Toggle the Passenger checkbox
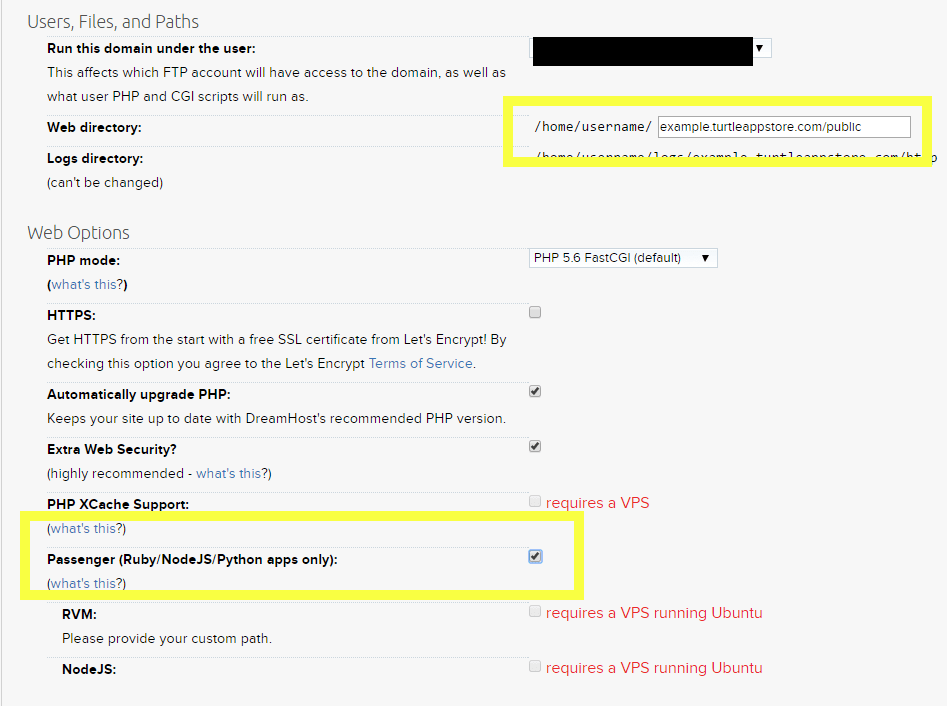The height and width of the screenshot is (706, 947). [x=535, y=556]
